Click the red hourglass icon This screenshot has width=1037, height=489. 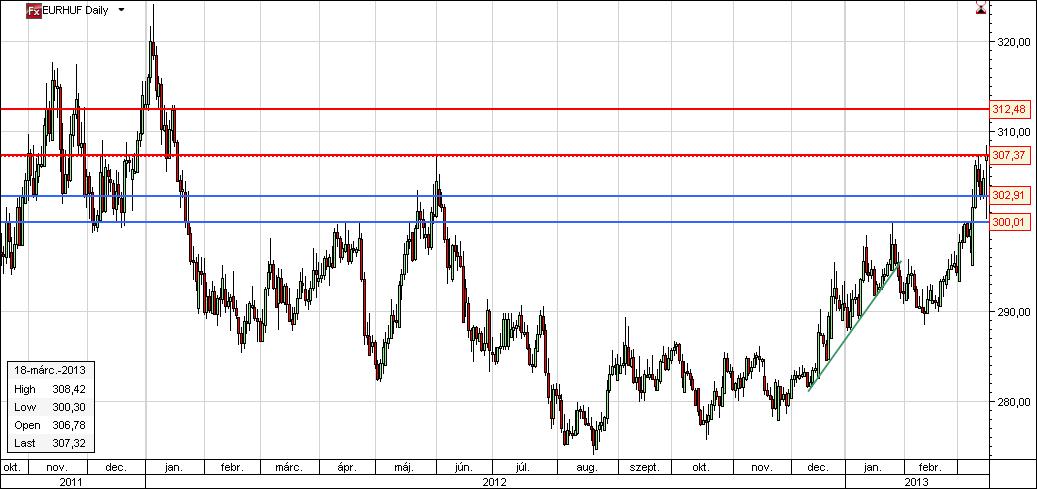(x=981, y=7)
